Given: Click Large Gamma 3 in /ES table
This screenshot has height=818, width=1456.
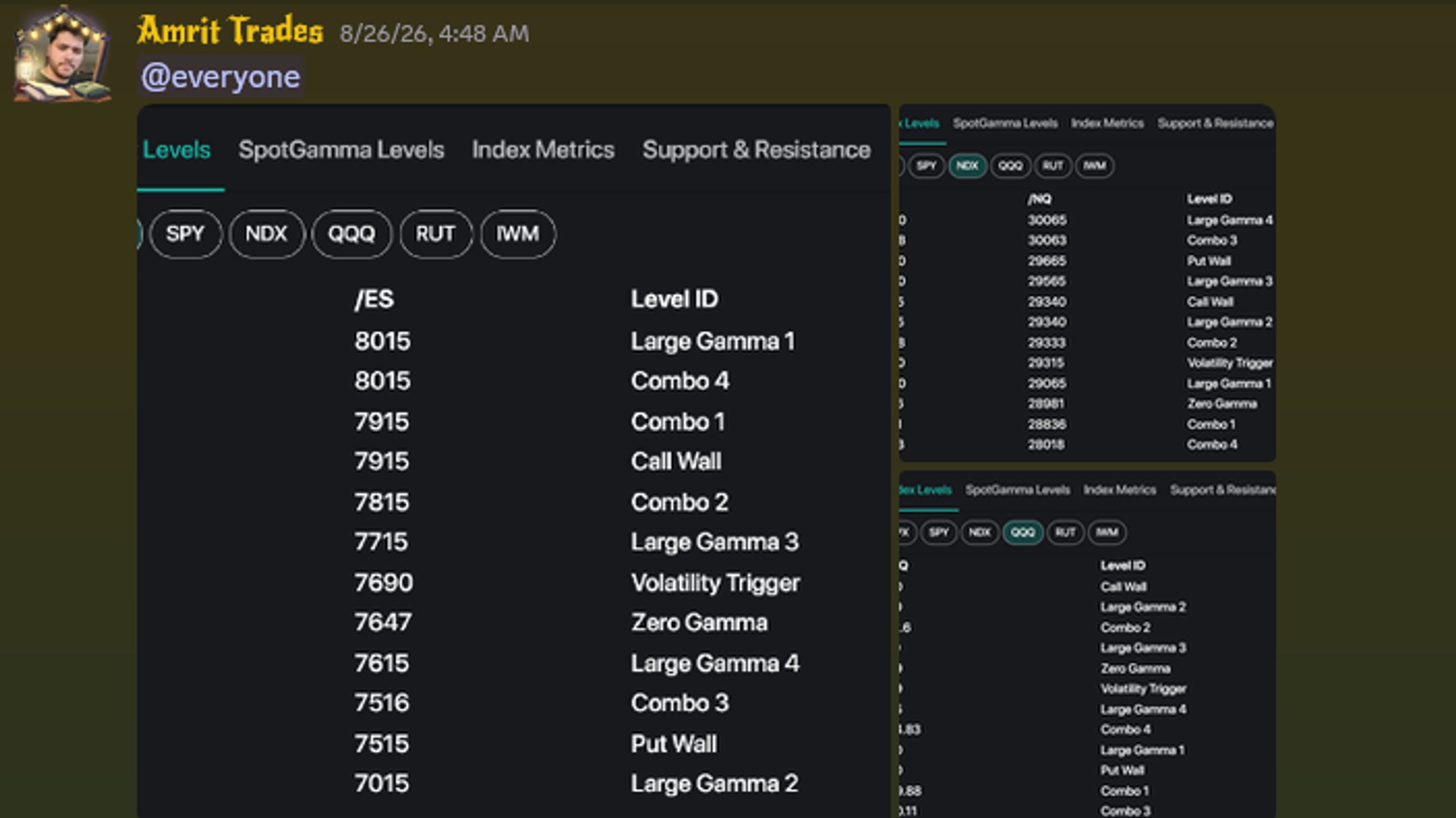Looking at the screenshot, I should [715, 542].
